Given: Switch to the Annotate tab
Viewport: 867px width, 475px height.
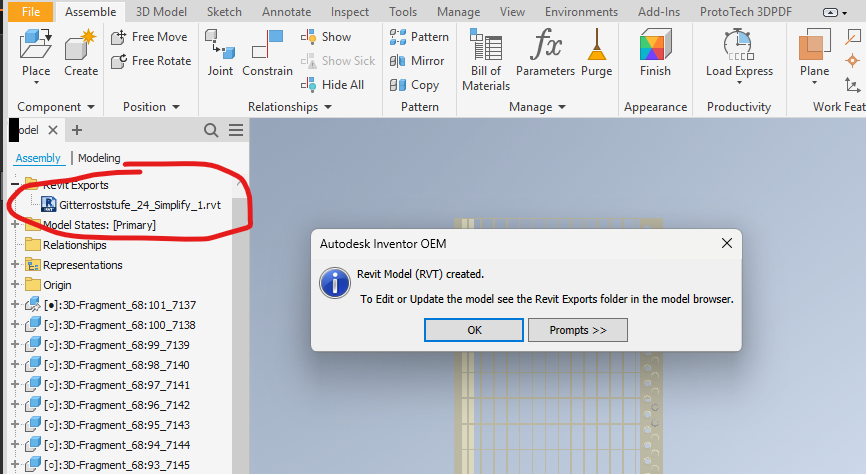Looking at the screenshot, I should (286, 12).
